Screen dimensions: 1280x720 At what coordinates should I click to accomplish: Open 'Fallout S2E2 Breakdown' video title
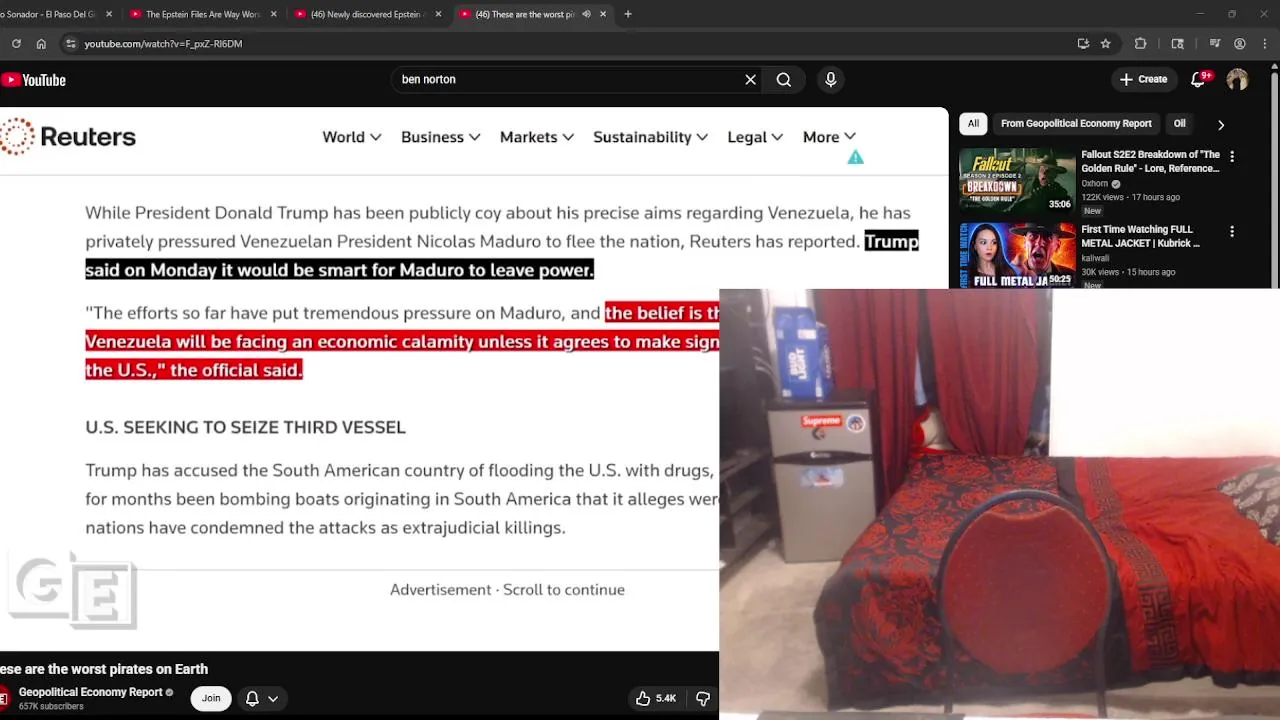tap(1150, 161)
